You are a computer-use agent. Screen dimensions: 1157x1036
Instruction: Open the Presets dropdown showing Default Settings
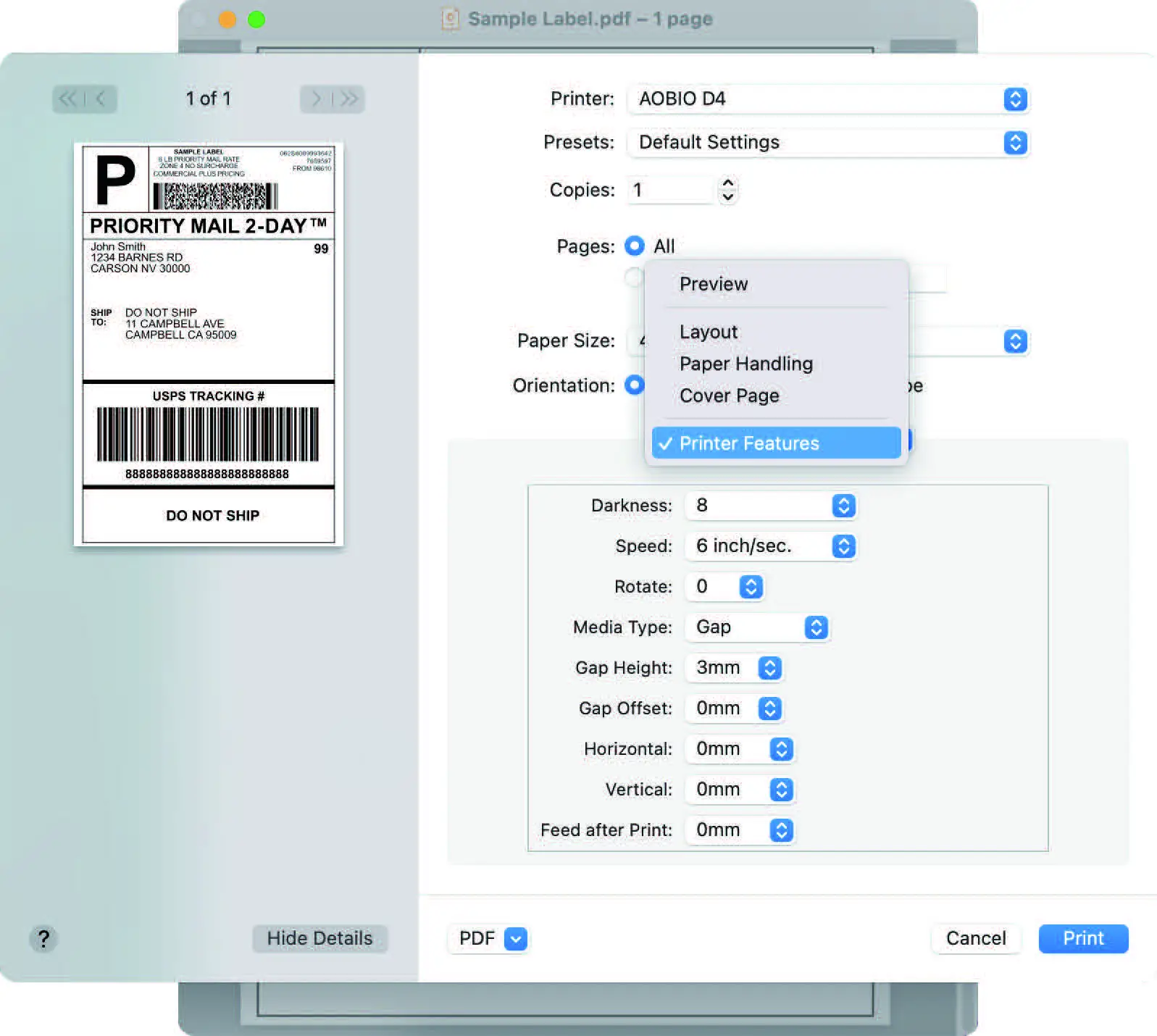[x=828, y=143]
